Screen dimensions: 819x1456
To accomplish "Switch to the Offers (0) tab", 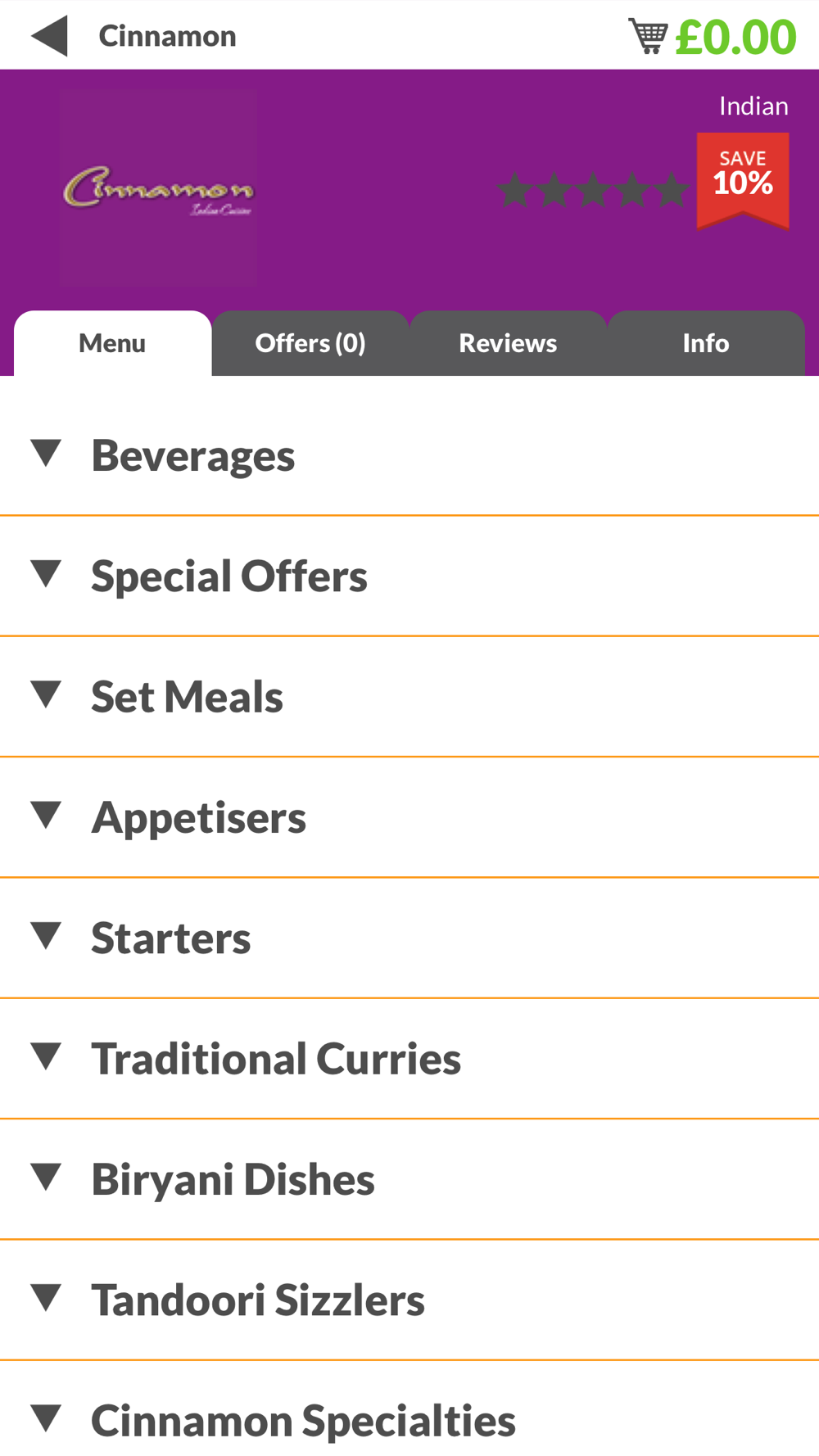I will pyautogui.click(x=310, y=343).
